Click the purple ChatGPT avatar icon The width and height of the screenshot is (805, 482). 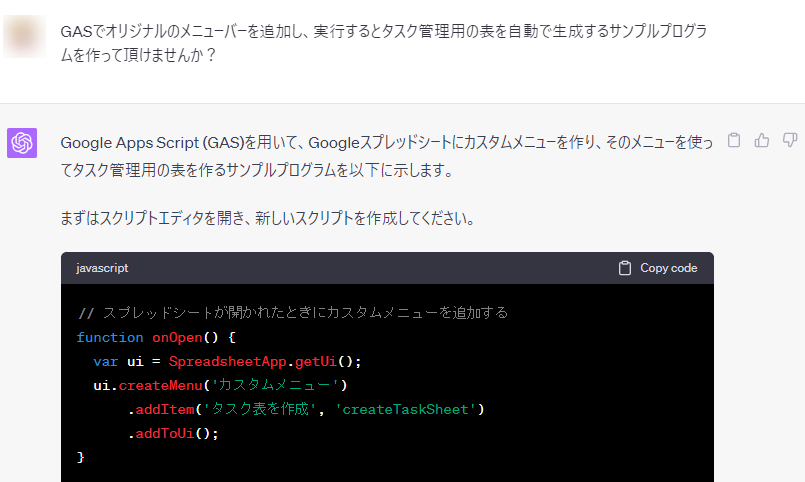pos(23,143)
